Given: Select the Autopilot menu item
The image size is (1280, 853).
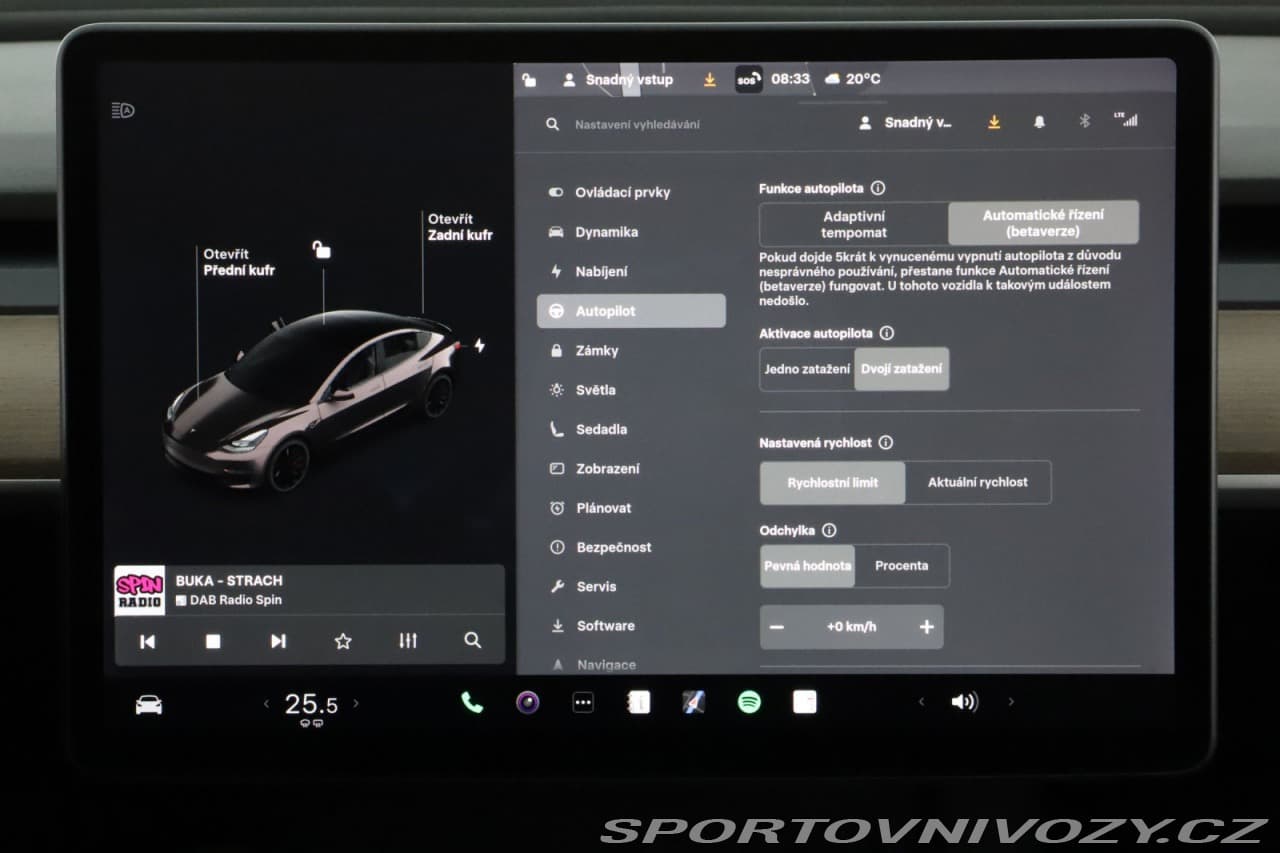Looking at the screenshot, I should pos(631,311).
